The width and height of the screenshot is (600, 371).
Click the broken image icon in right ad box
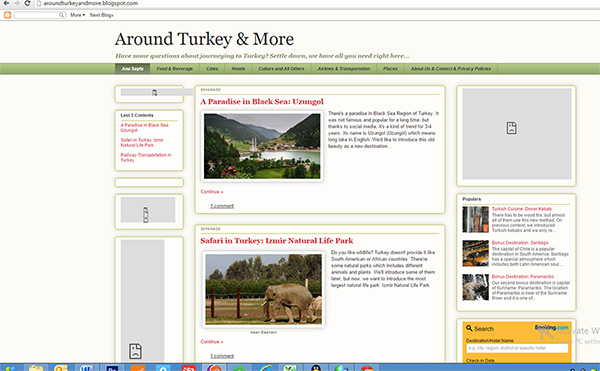512,128
